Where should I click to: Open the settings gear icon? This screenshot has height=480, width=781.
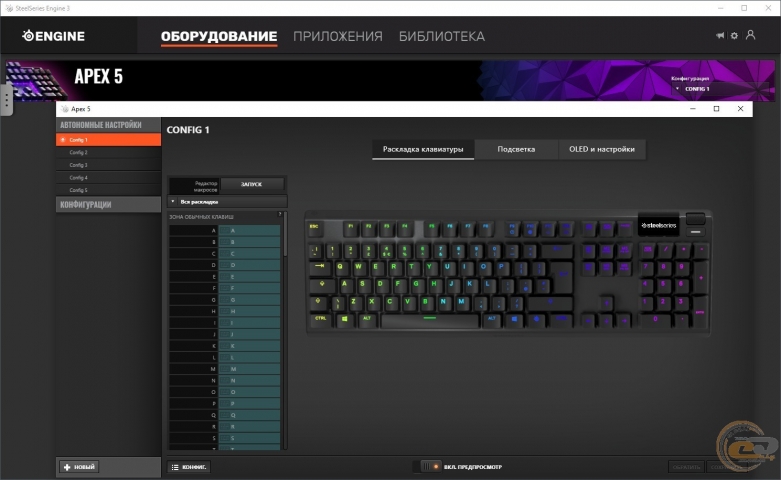734,35
